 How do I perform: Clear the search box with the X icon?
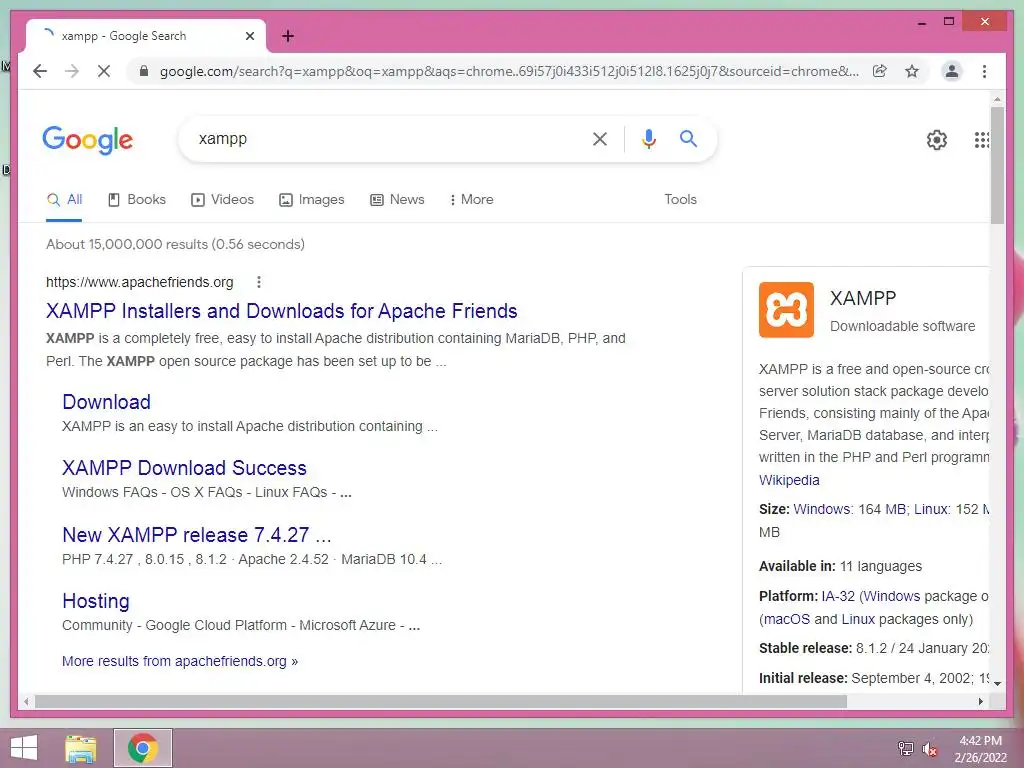[x=600, y=138]
